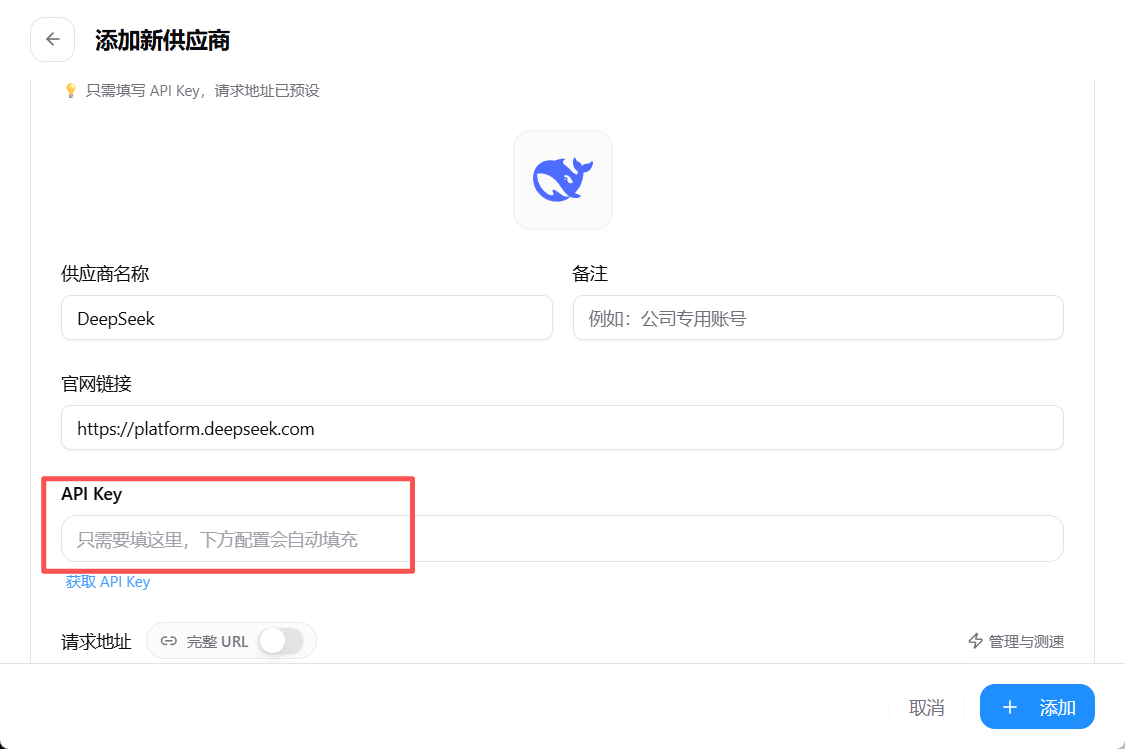Click the 只需填写 API Key hint text
The image size is (1125, 749).
202,90
